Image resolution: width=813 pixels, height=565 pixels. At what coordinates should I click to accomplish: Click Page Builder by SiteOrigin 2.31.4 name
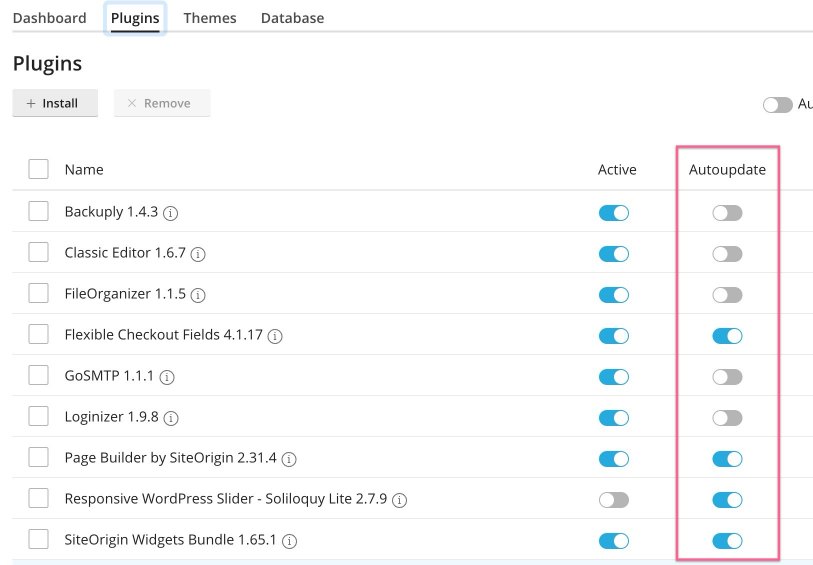tap(171, 457)
